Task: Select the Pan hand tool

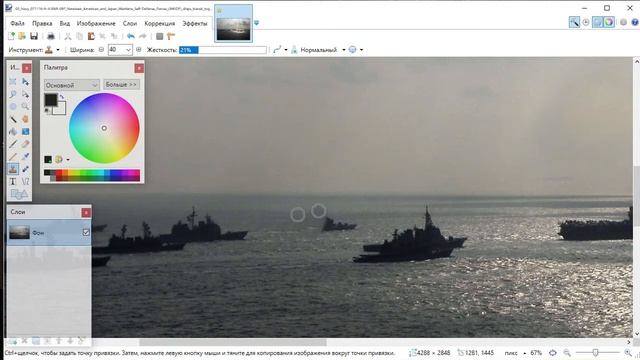Action: click(x=25, y=119)
